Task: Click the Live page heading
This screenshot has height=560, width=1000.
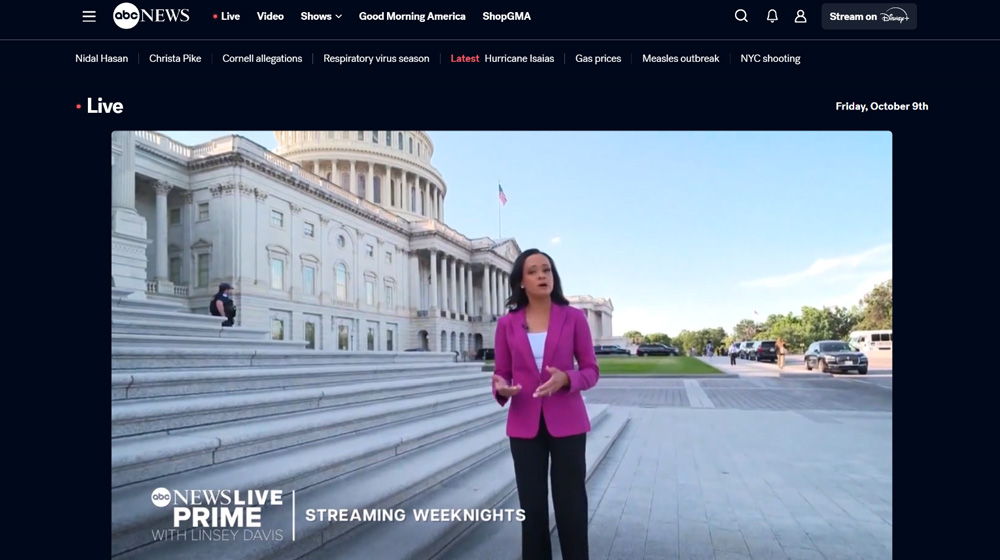Action: 105,106
